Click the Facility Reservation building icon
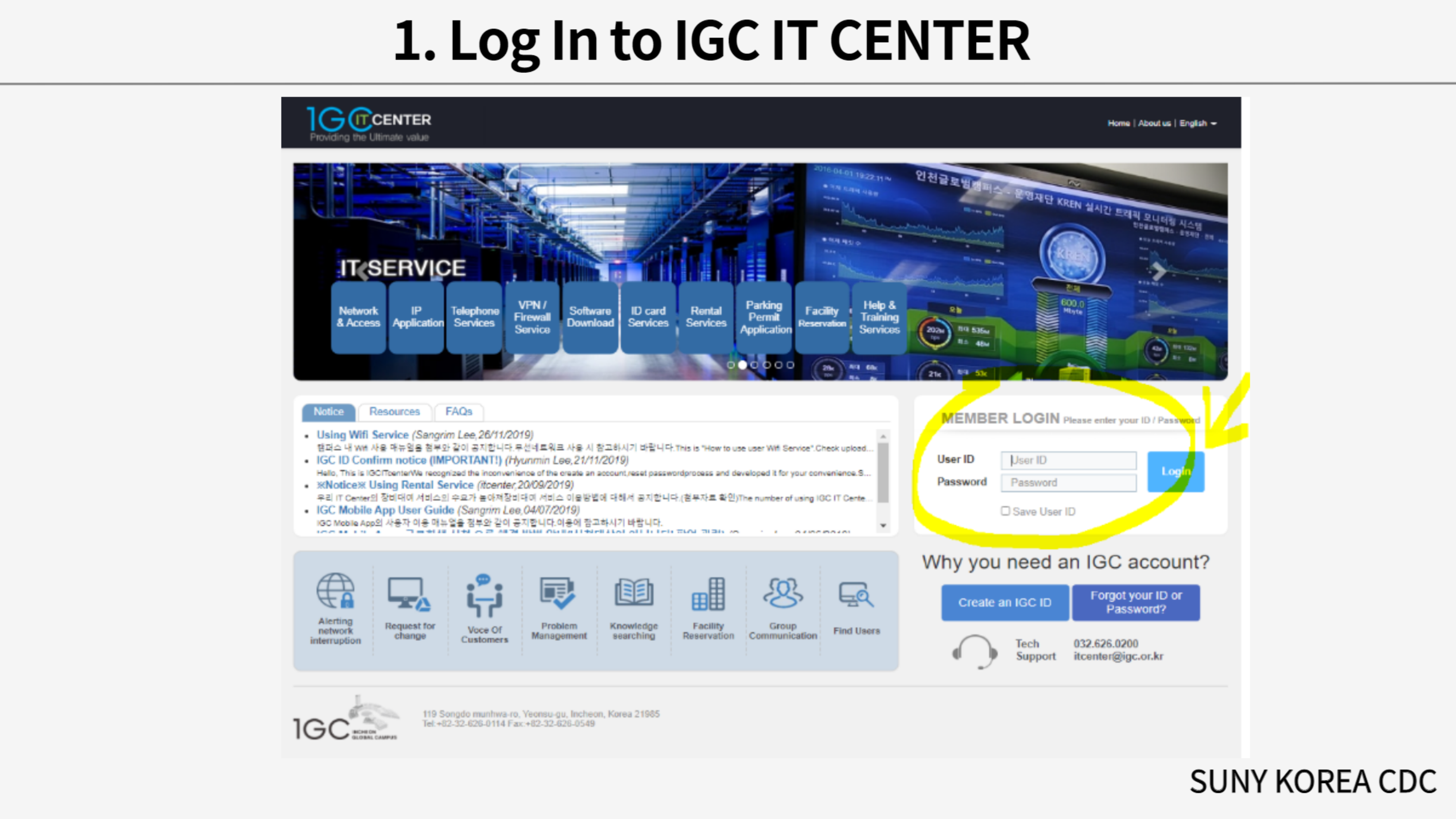 [x=708, y=594]
